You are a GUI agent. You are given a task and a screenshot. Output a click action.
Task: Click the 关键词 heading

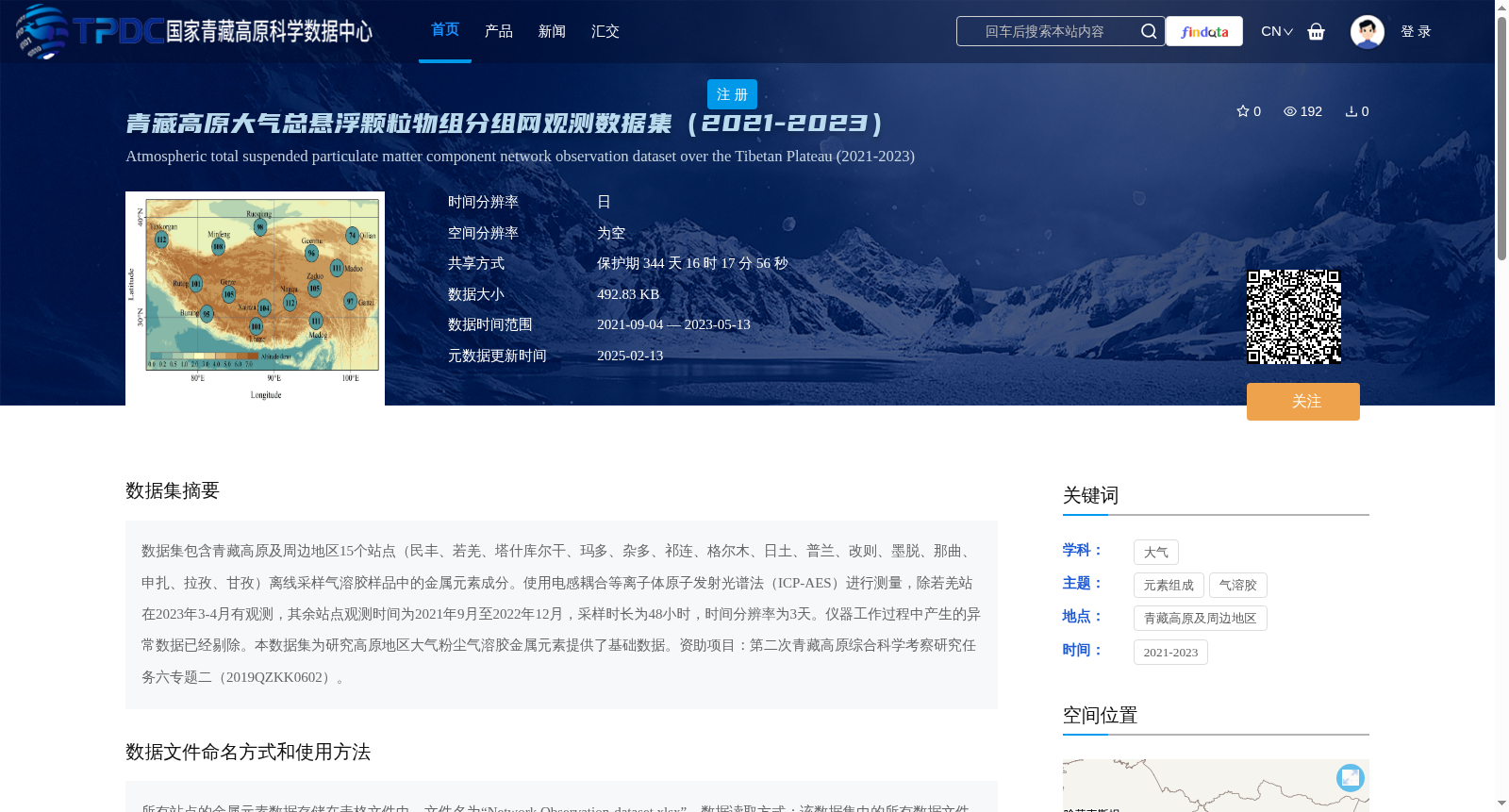click(1090, 495)
